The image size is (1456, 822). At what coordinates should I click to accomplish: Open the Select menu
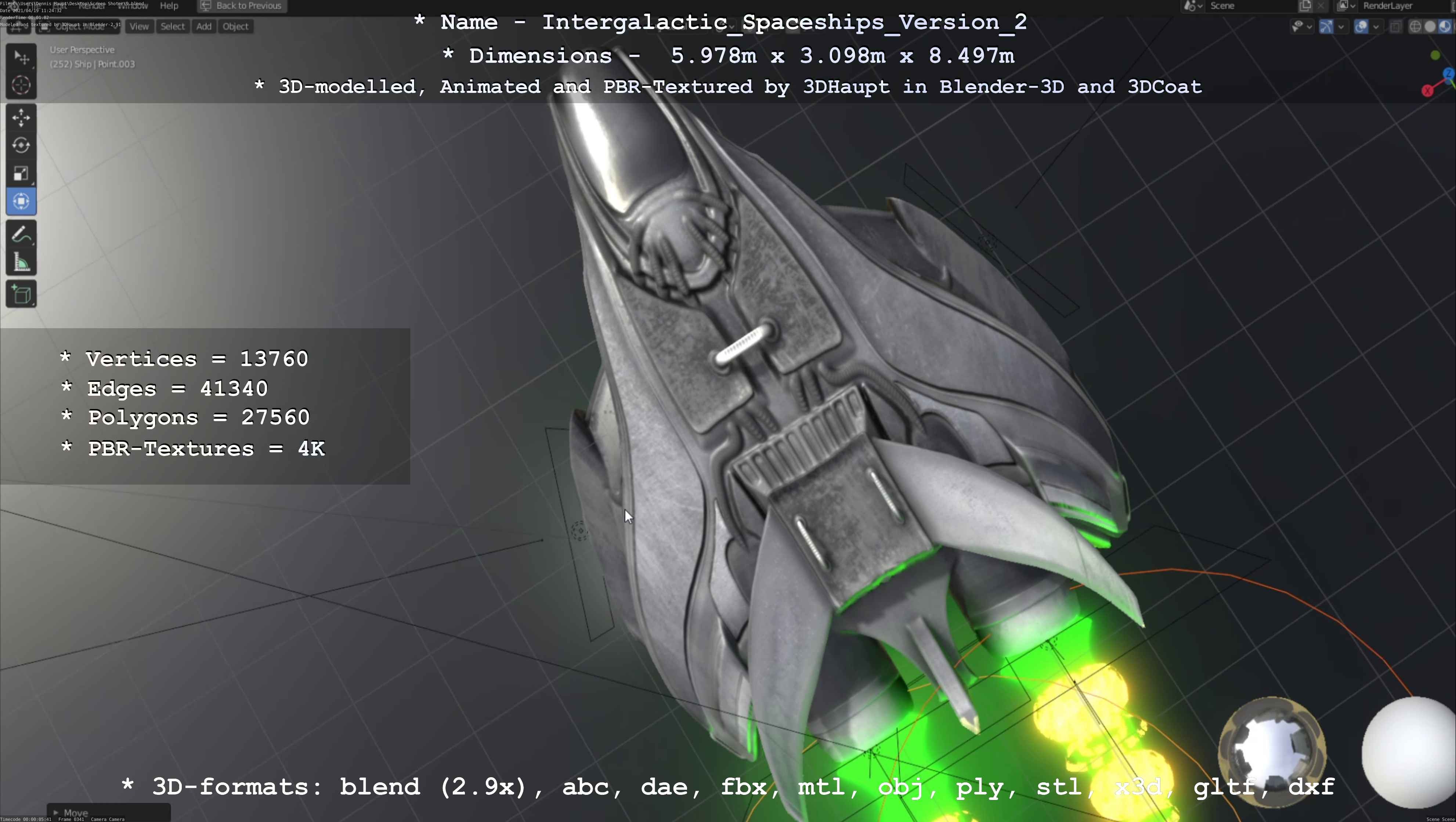click(172, 26)
